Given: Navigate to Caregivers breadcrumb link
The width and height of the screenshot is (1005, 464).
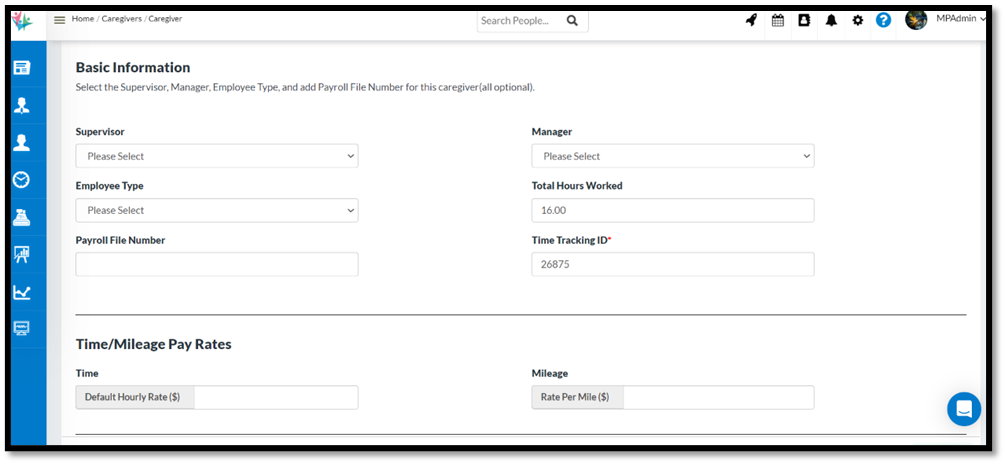Looking at the screenshot, I should pos(121,19).
